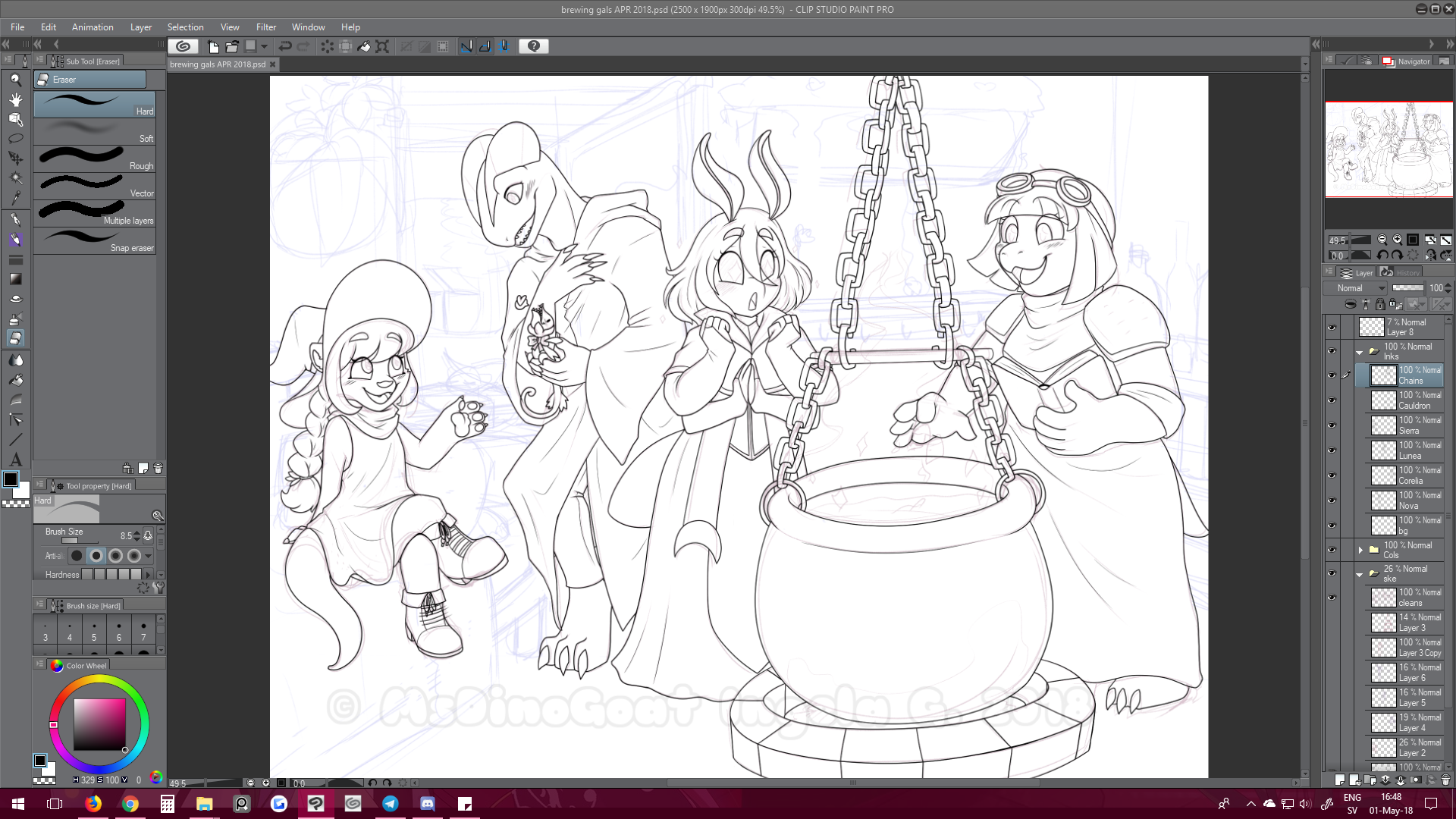Image resolution: width=1456 pixels, height=819 pixels.
Task: Select the Zoom magnifier tool
Action: click(15, 80)
